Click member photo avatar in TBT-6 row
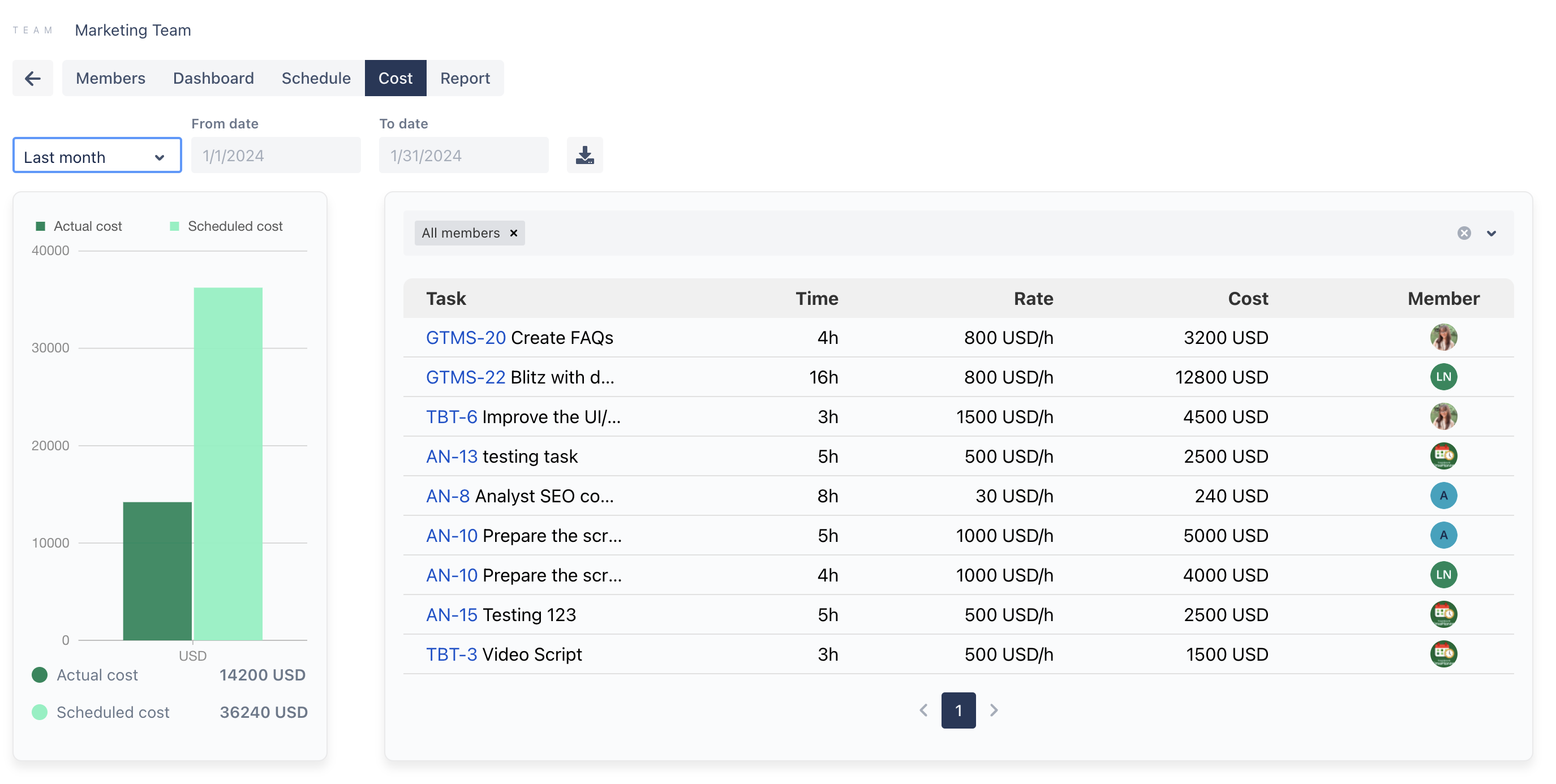This screenshot has height=784, width=1556. (1443, 417)
